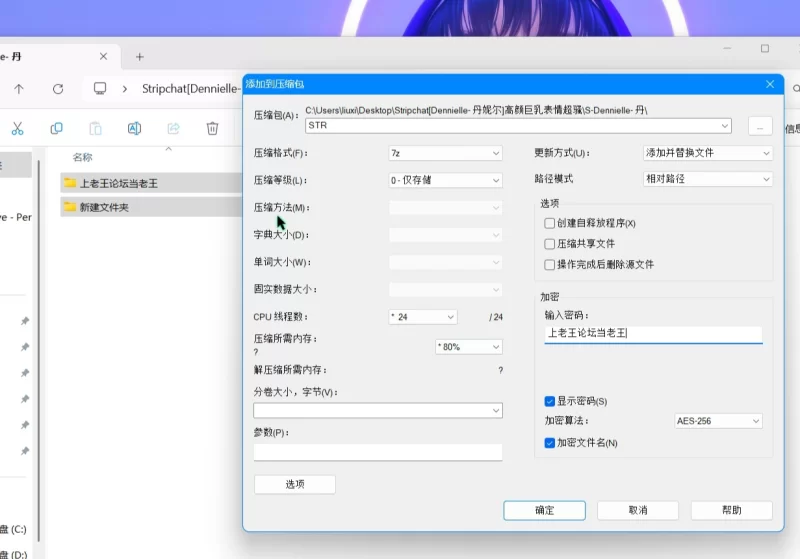Check the 操作完成后删除源文件 option
The image size is (800, 559).
tap(550, 265)
